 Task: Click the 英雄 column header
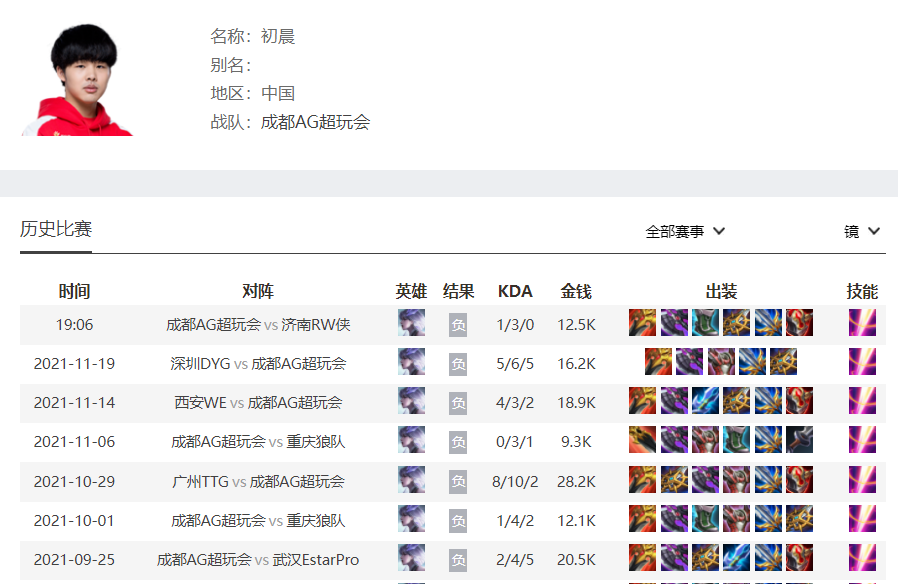click(x=411, y=291)
